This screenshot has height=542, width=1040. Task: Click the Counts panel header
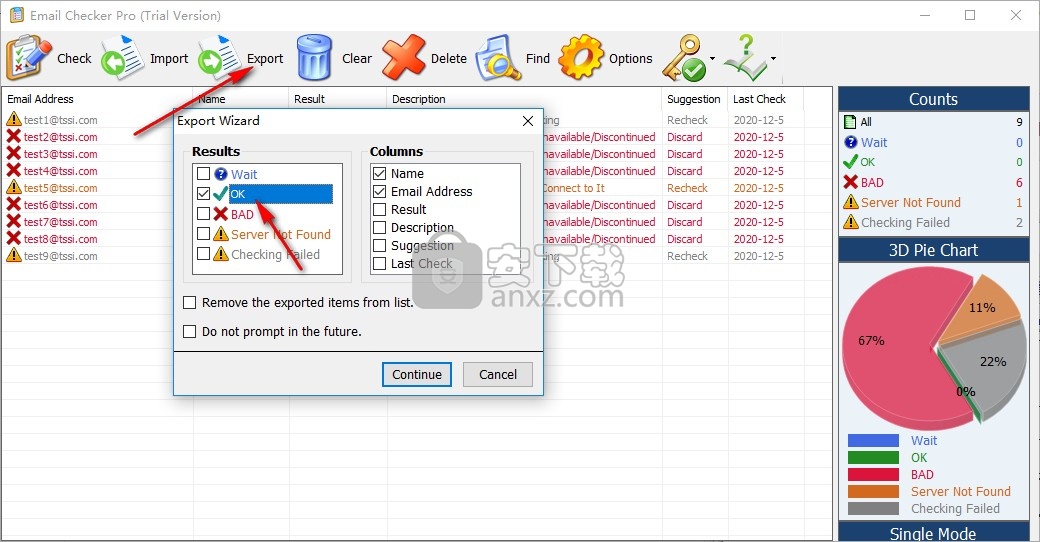[933, 99]
